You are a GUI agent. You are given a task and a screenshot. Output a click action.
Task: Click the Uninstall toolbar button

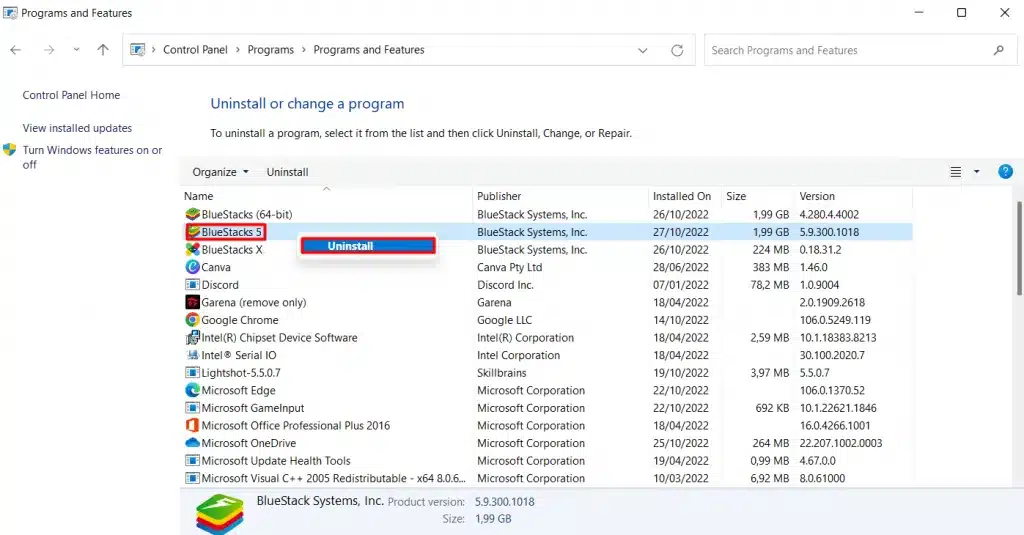287,172
